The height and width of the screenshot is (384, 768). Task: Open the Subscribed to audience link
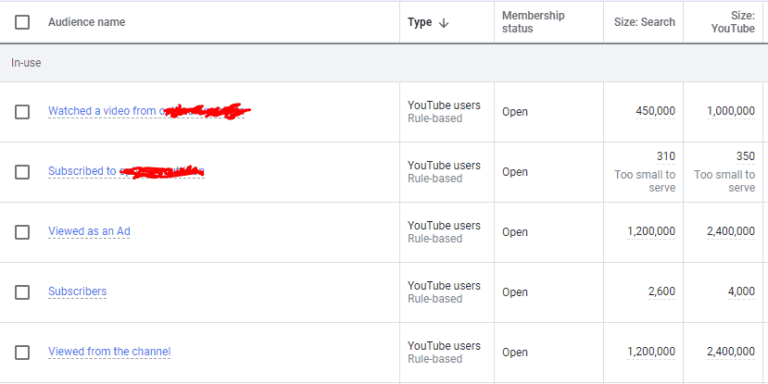126,171
